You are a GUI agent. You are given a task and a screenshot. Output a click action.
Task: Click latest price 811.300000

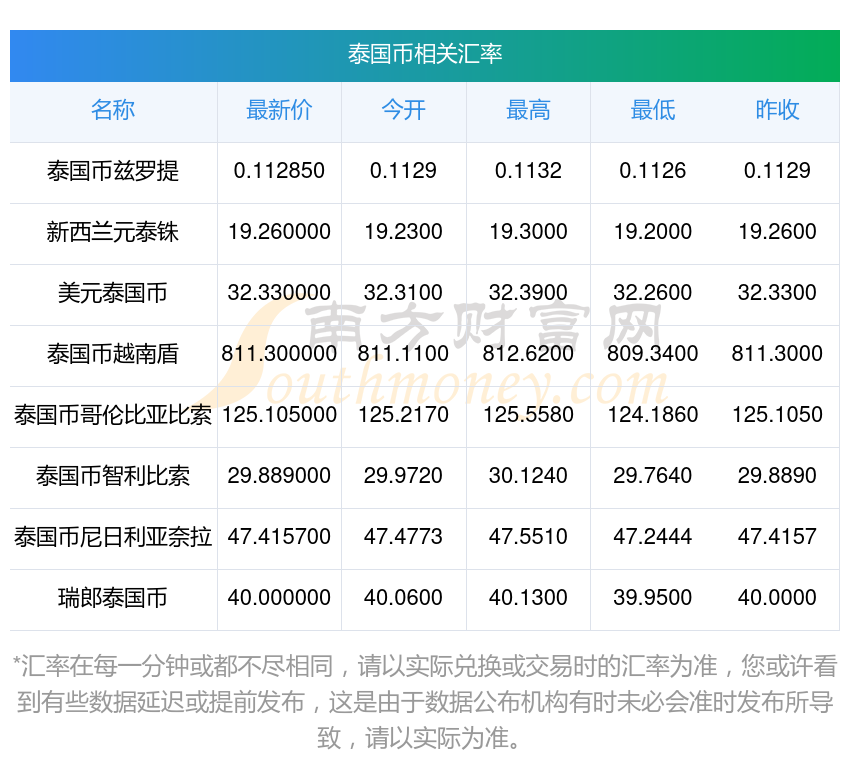tap(279, 354)
